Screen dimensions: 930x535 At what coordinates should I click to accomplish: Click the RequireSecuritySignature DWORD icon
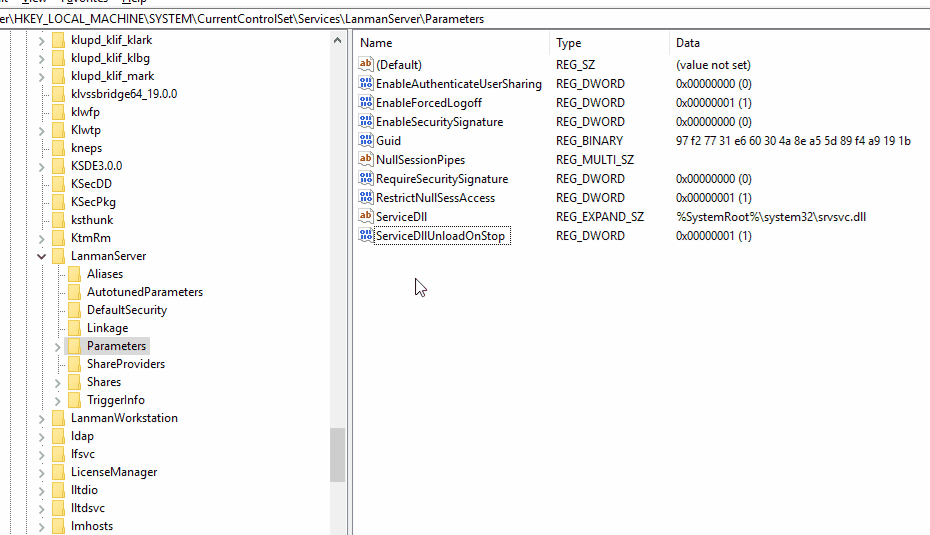coord(366,178)
